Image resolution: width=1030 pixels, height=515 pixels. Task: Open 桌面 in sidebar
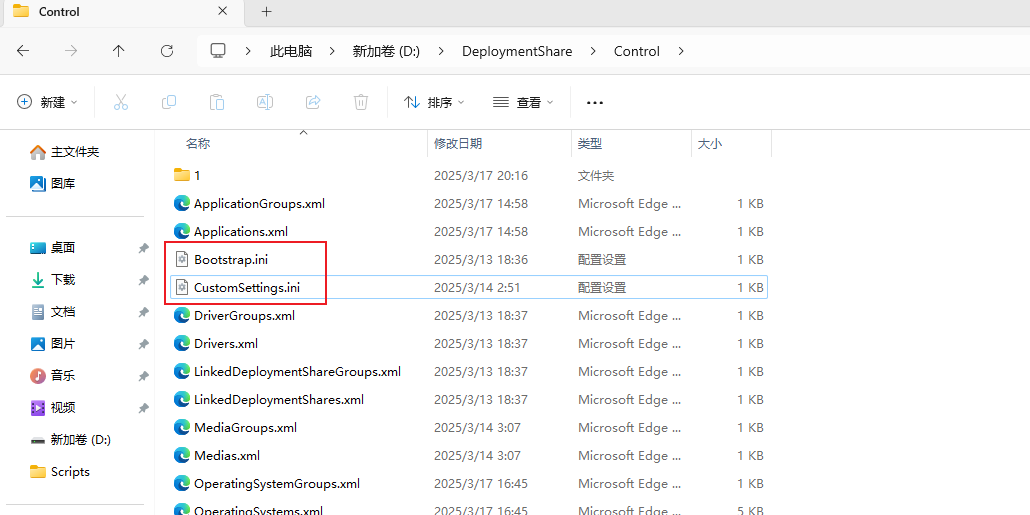pos(53,248)
